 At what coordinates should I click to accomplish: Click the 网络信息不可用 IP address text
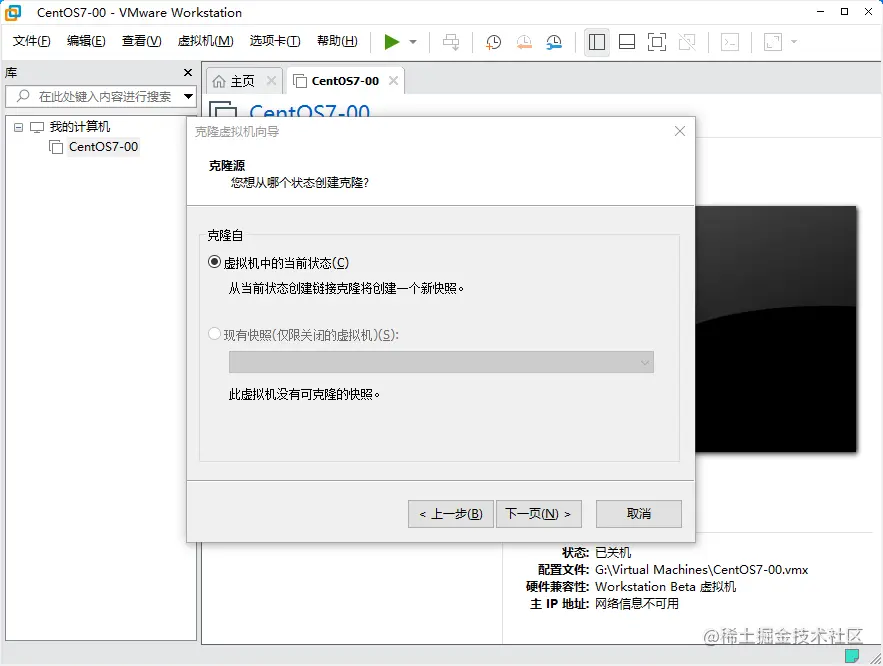636,604
